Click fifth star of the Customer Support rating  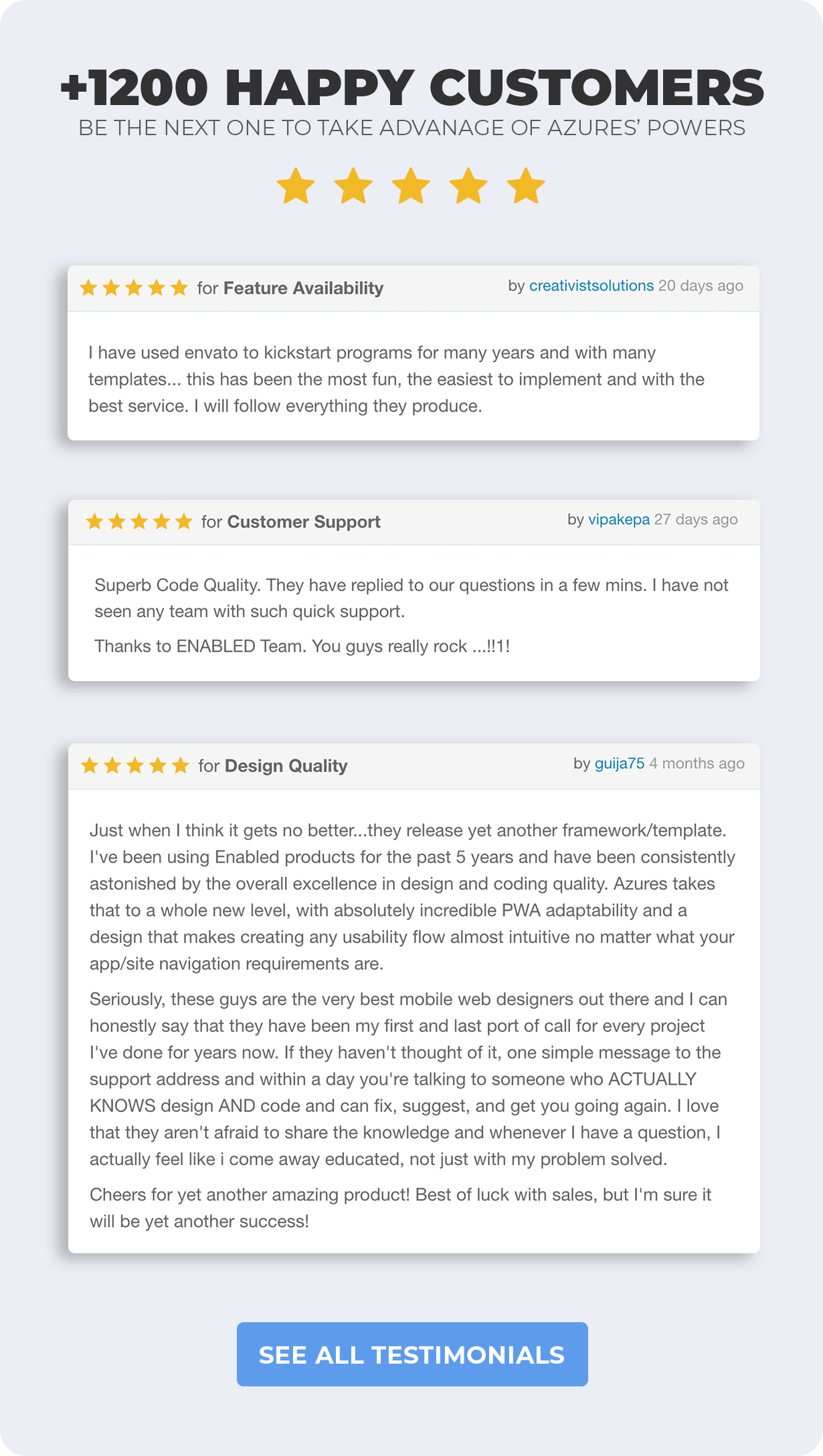(183, 522)
